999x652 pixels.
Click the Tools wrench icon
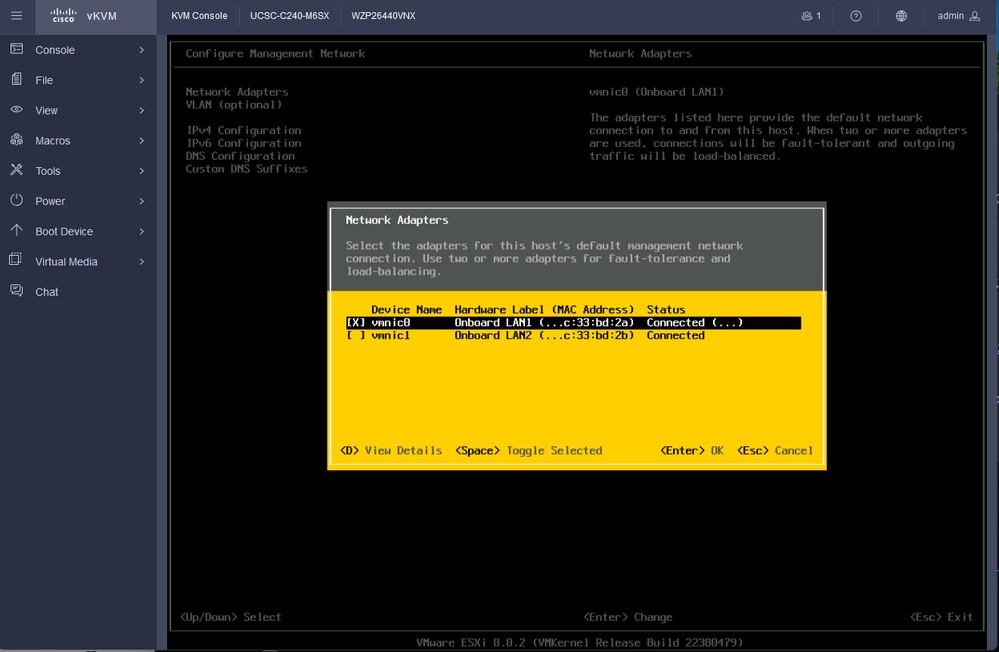coord(17,170)
